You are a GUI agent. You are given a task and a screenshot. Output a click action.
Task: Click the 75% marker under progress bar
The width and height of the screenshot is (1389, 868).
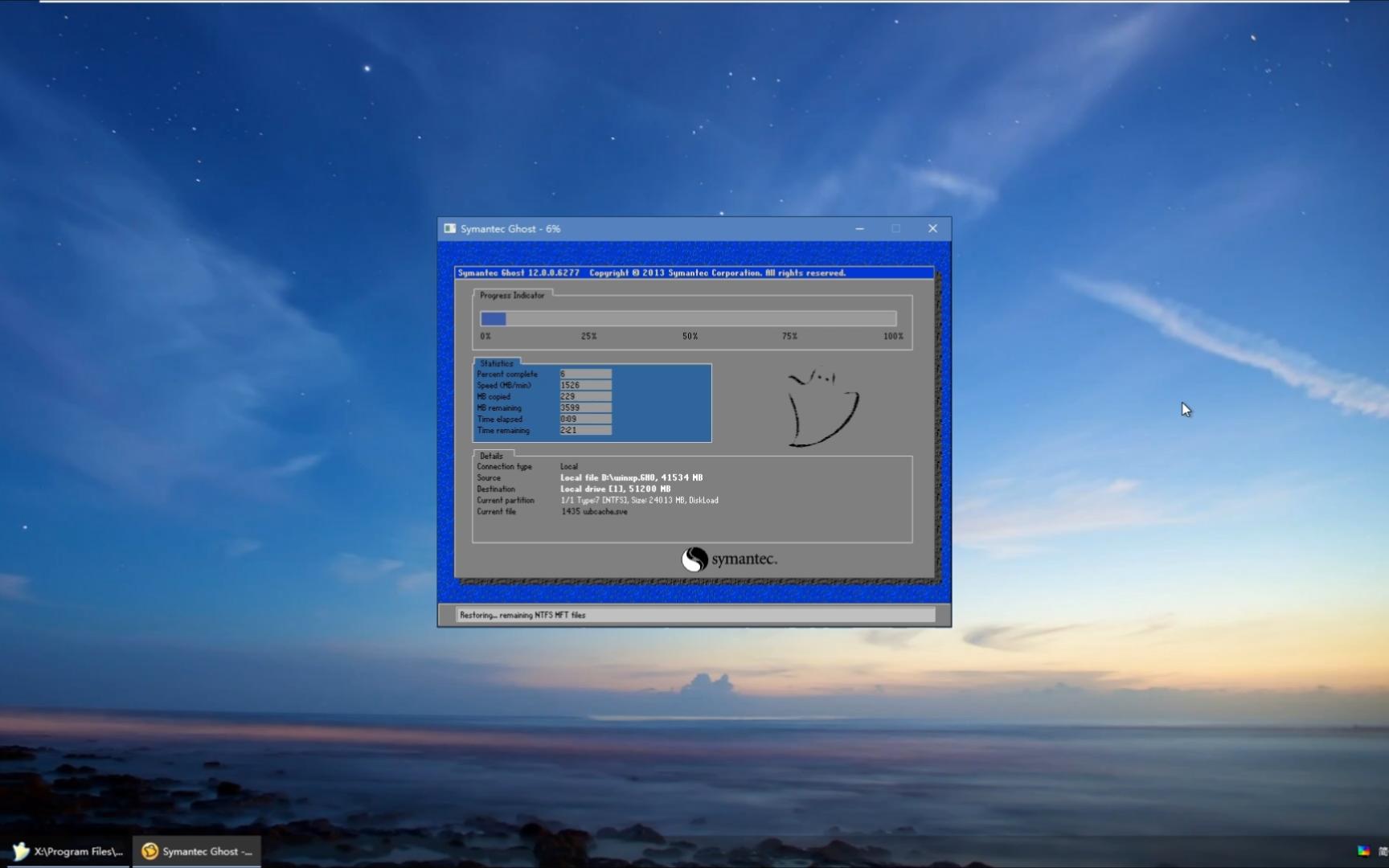click(790, 337)
